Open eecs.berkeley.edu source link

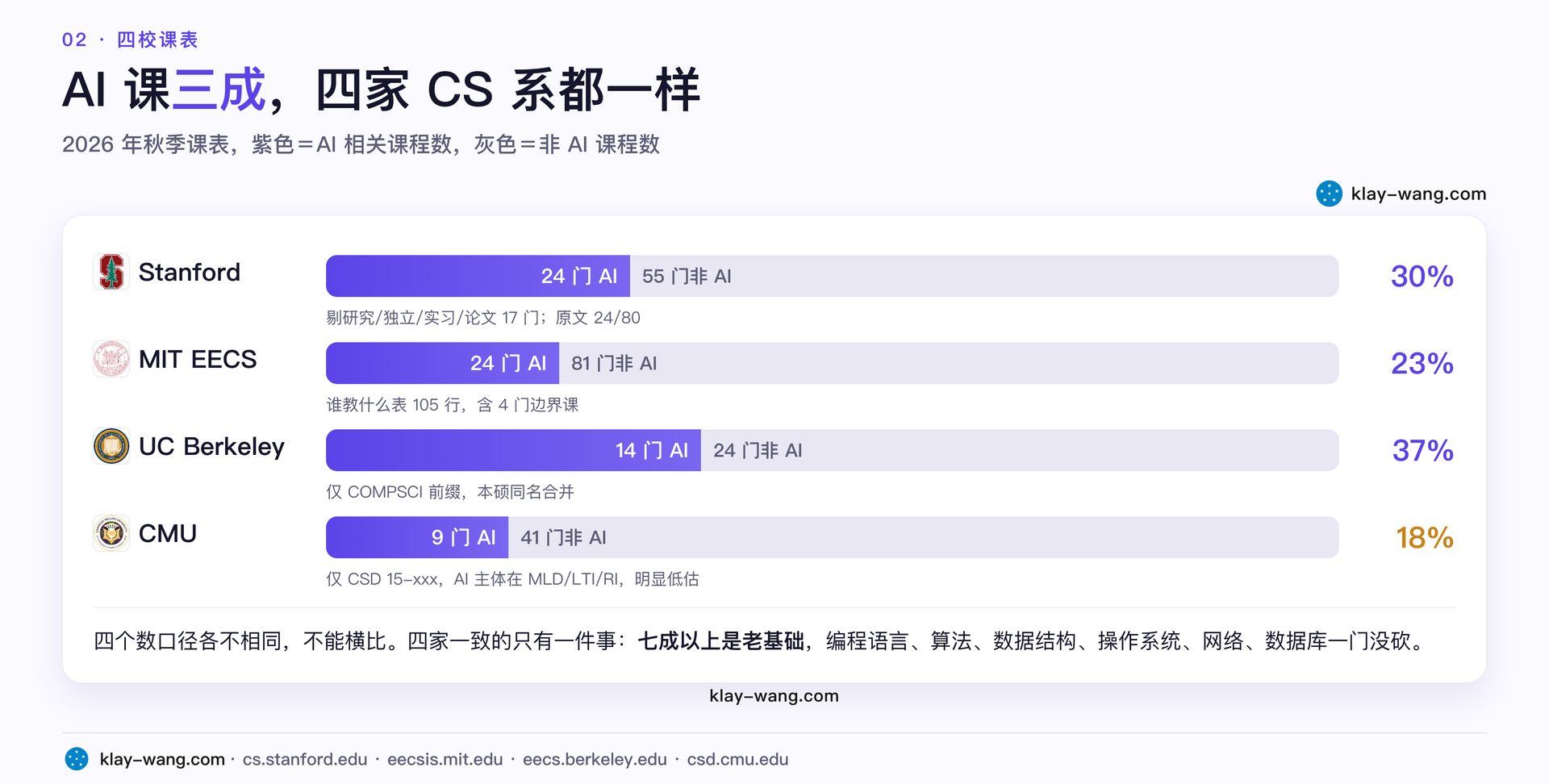pyautogui.click(x=595, y=759)
